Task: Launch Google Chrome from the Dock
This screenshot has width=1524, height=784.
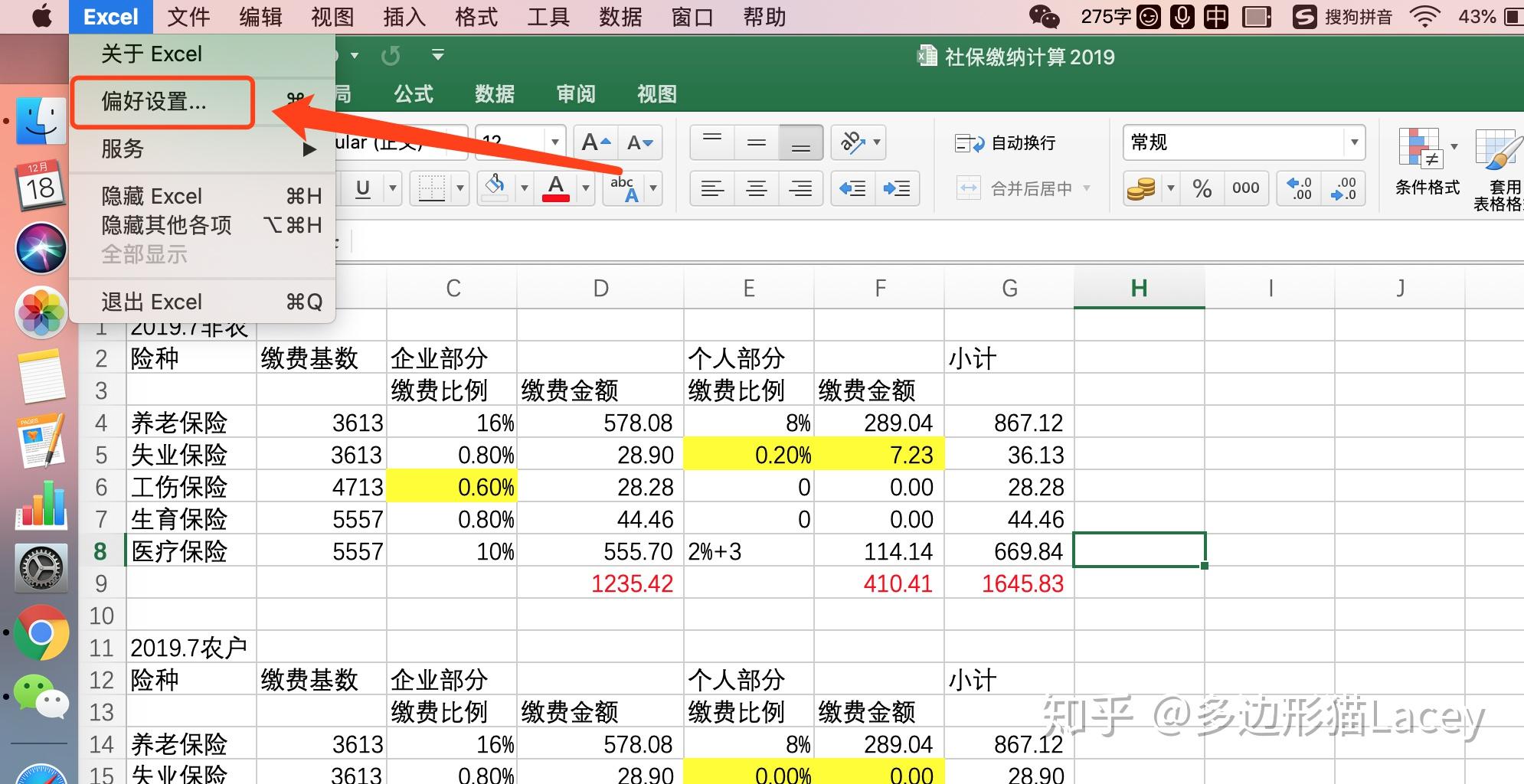Action: click(x=41, y=633)
